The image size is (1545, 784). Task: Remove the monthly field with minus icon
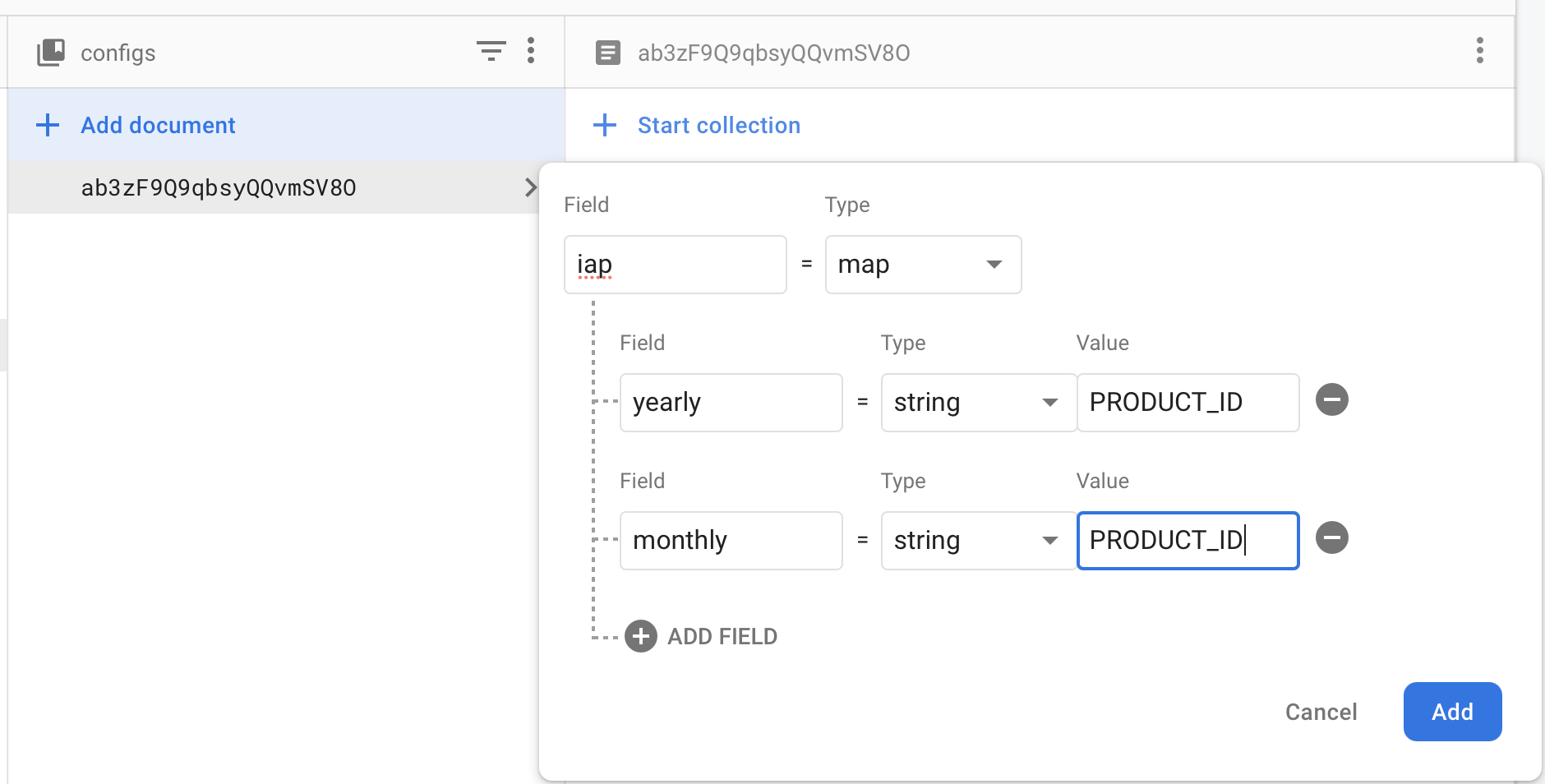click(x=1332, y=538)
